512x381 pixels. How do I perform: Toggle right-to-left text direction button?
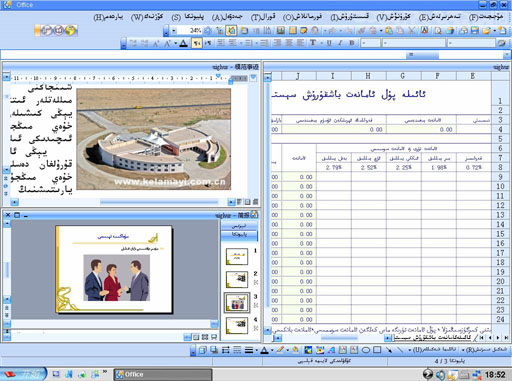coord(197,43)
